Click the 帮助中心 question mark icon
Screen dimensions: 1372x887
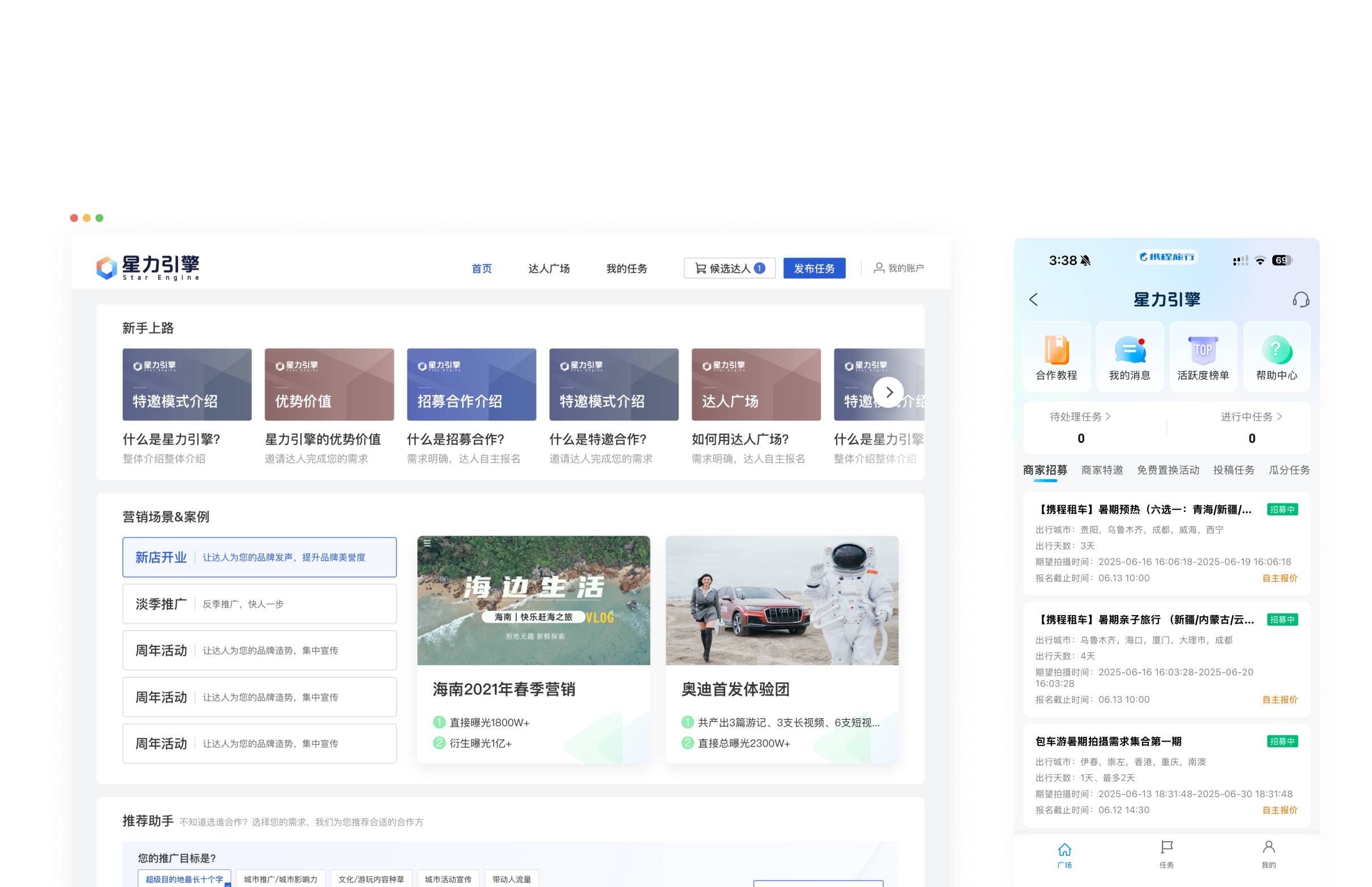click(1276, 351)
